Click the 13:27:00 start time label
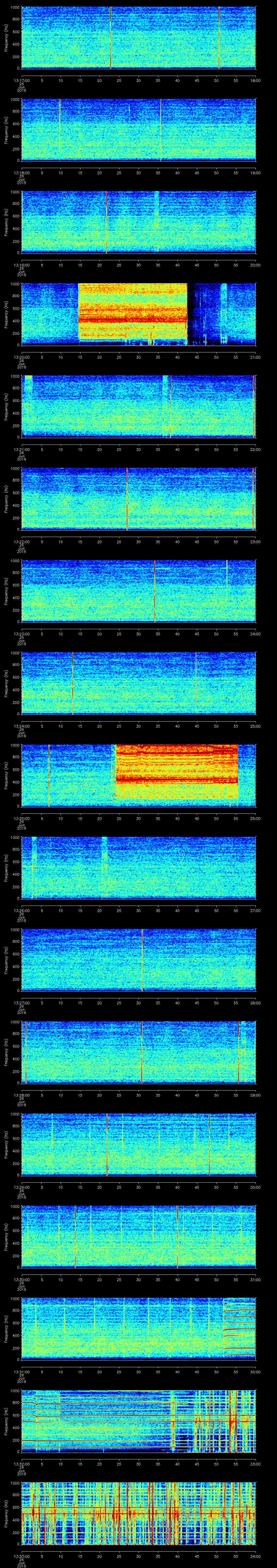 [21, 1003]
